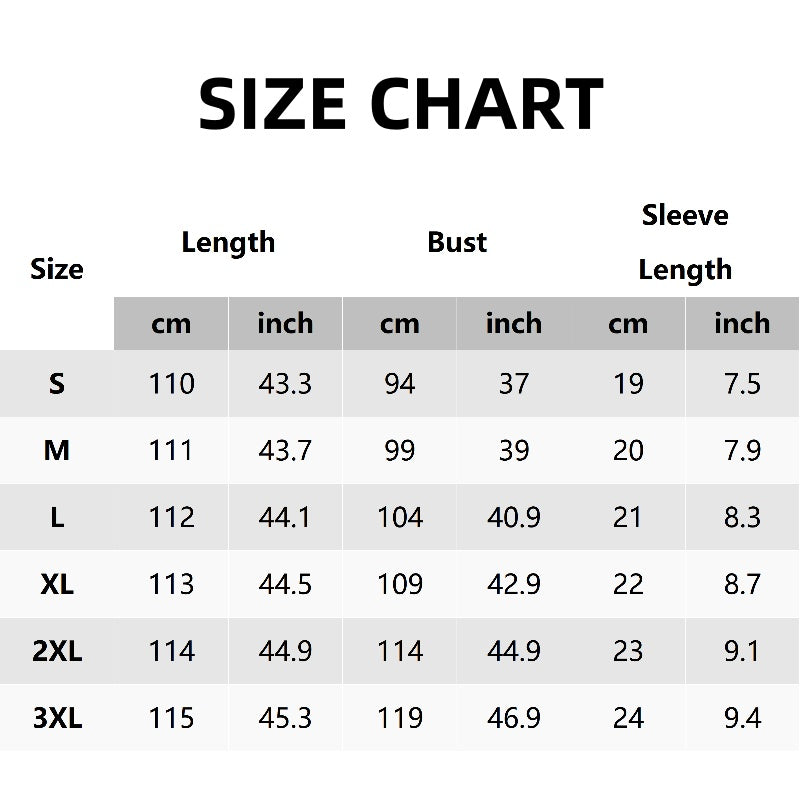This screenshot has height=800, width=800.
Task: Click the Bust column header
Action: pos(457,242)
